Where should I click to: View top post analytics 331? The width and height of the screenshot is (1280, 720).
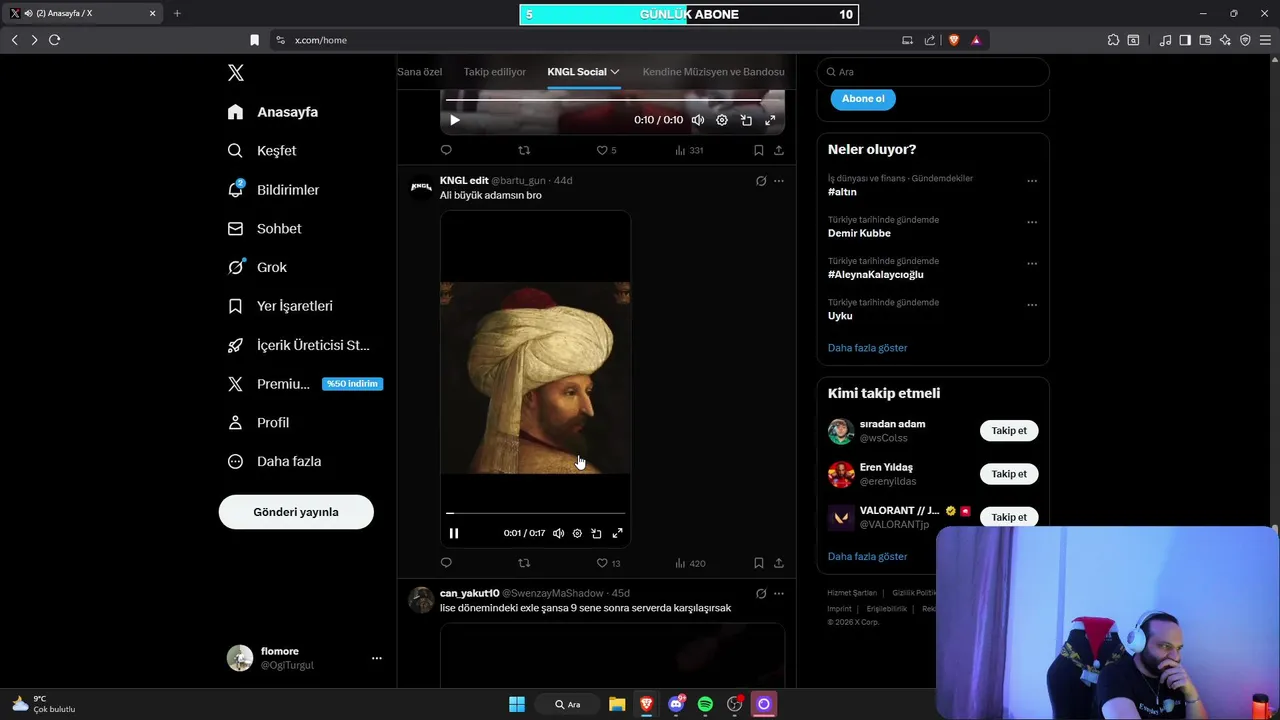(689, 150)
